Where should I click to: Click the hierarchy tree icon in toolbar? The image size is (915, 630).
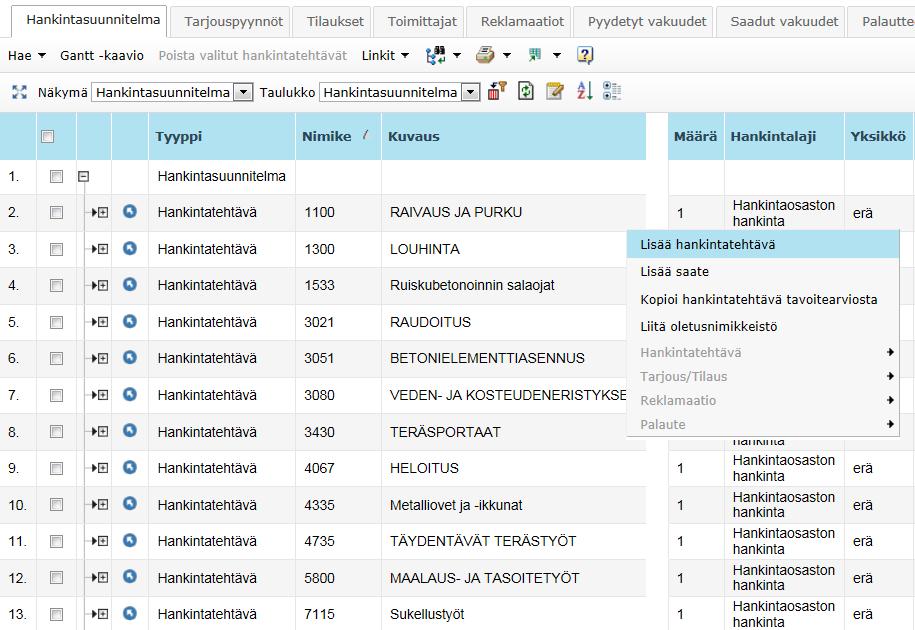435,55
